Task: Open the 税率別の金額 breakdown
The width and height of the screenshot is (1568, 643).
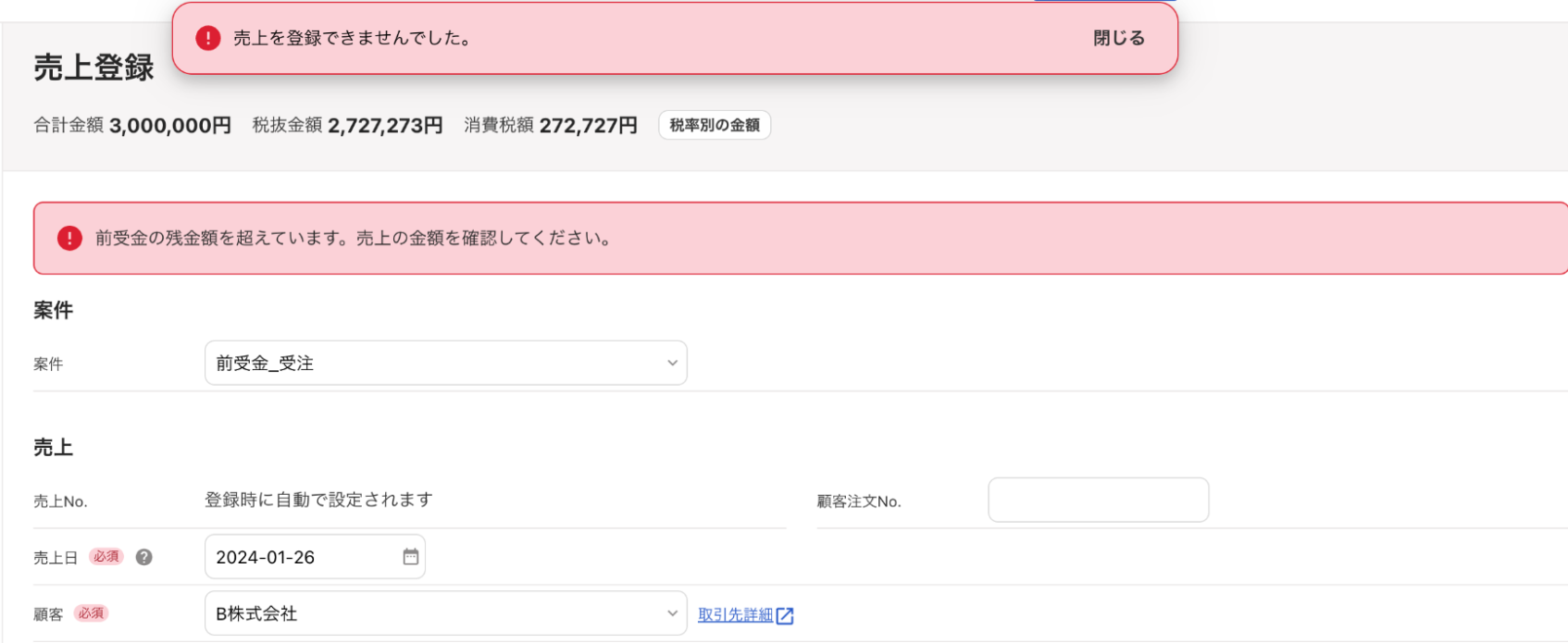Action: (x=715, y=125)
